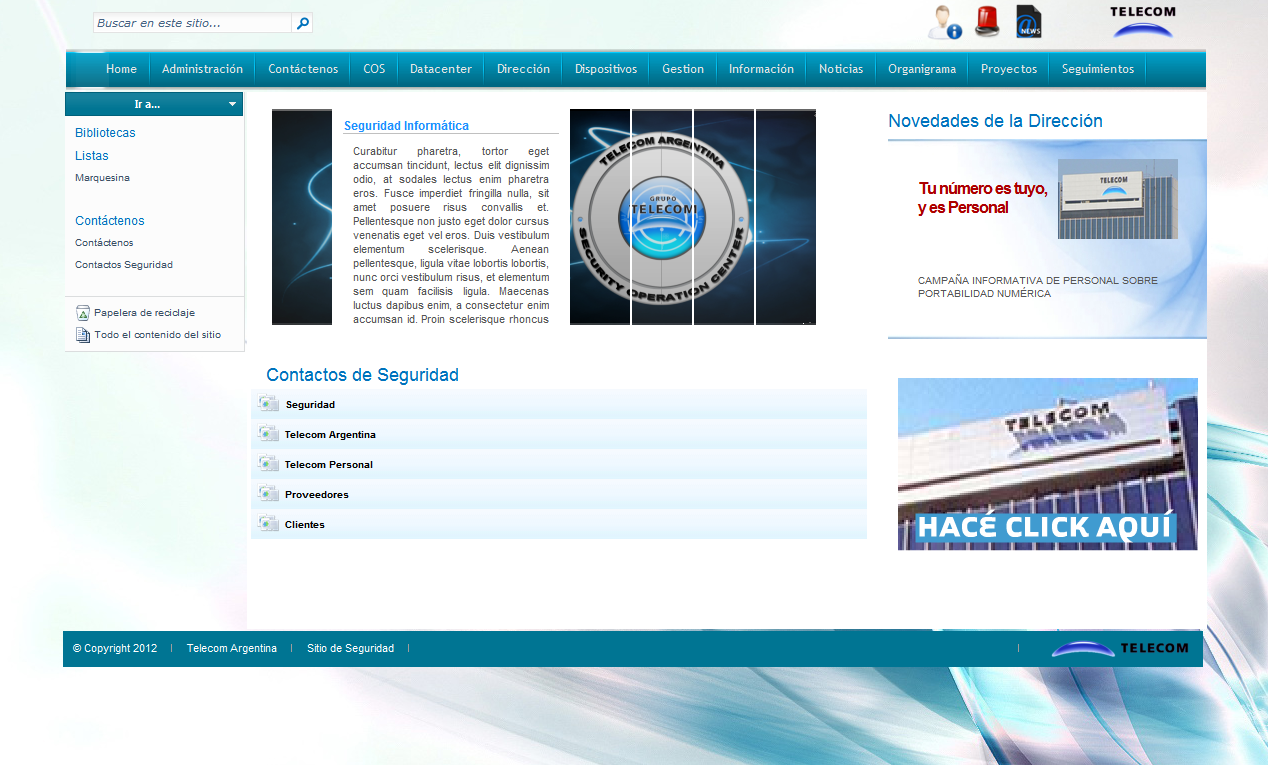
Task: Click the 'Contactos de Seguridad' heading
Action: click(362, 375)
